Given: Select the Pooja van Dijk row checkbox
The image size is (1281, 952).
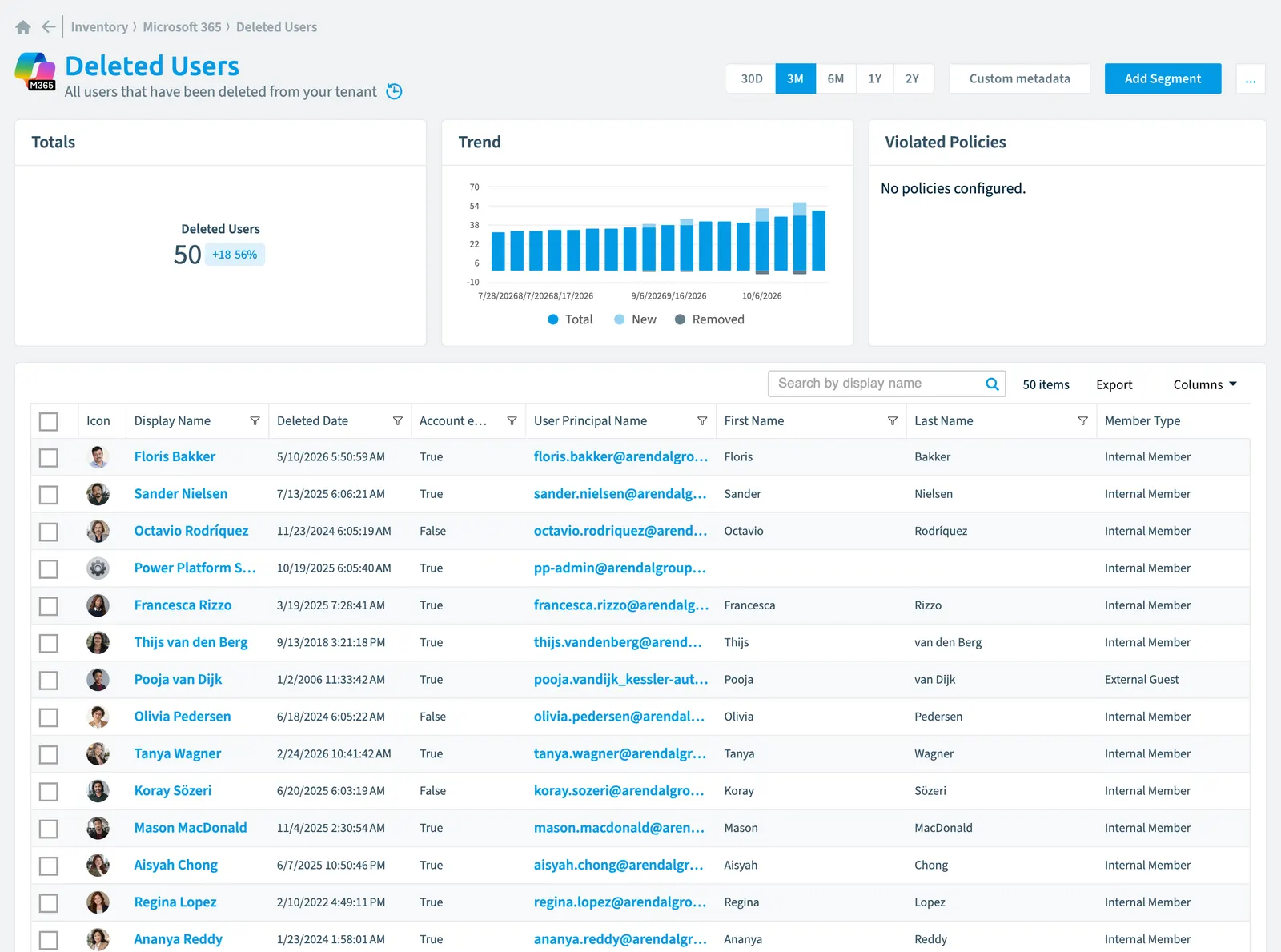Looking at the screenshot, I should pos(49,680).
